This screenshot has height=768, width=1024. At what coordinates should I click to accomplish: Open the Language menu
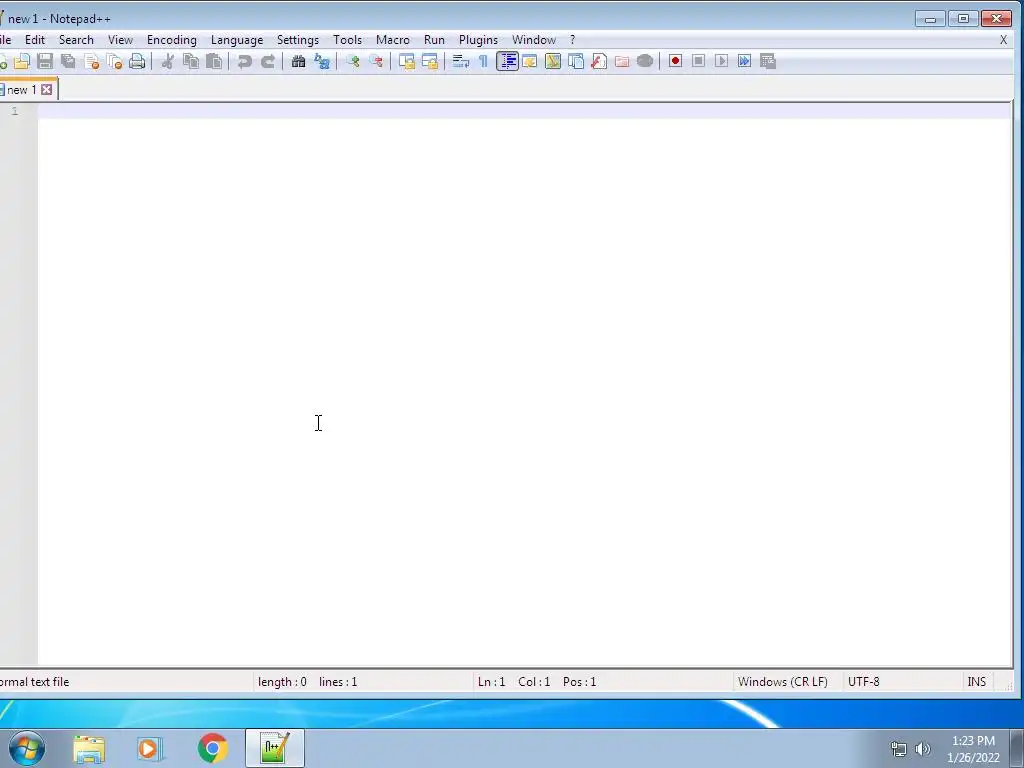[237, 40]
